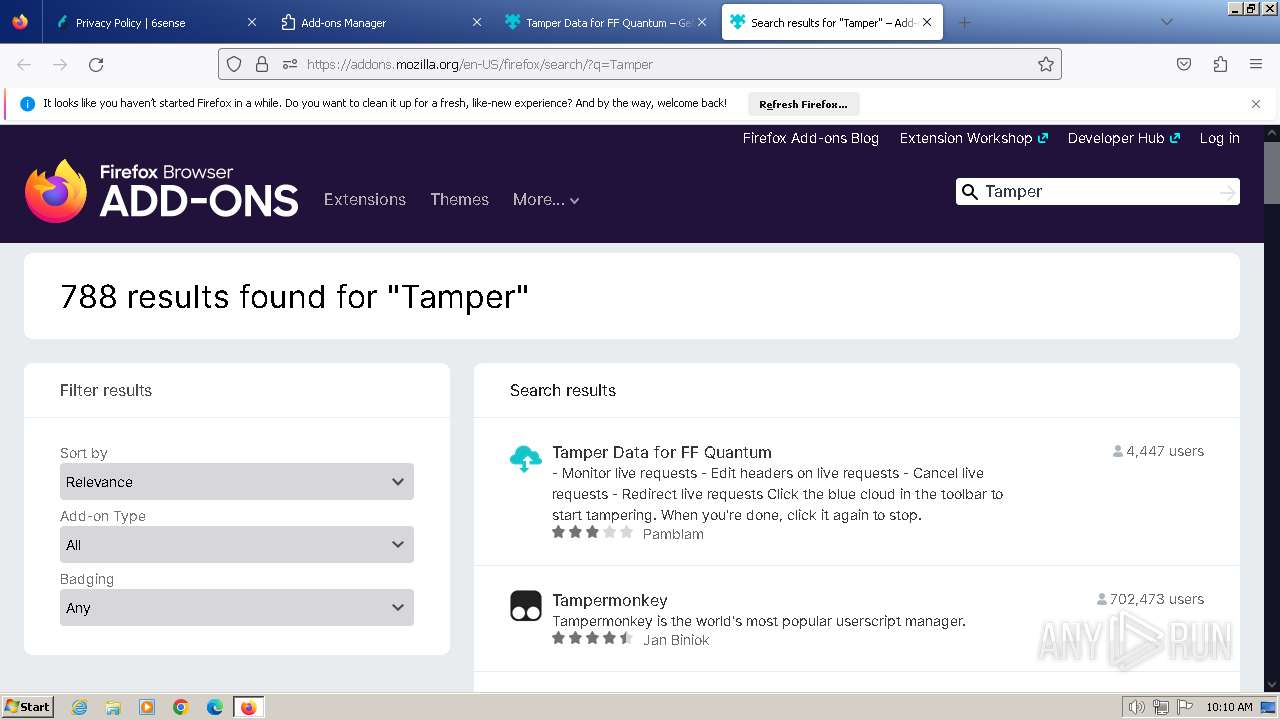Click the Firefox Browser Add-ons logo
Image resolution: width=1280 pixels, height=720 pixels.
point(162,190)
